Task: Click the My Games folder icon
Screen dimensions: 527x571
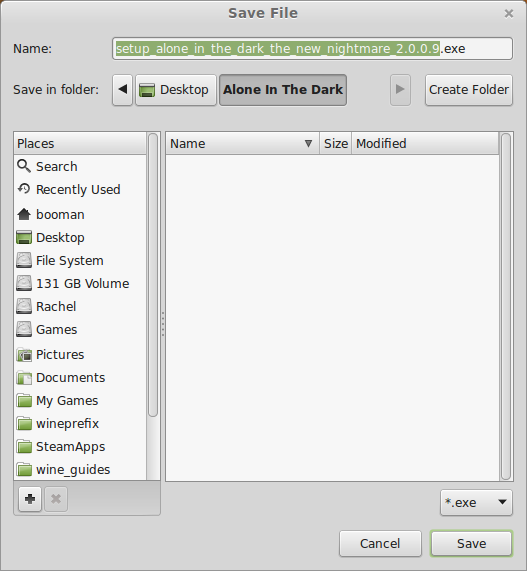Action: click(24, 401)
